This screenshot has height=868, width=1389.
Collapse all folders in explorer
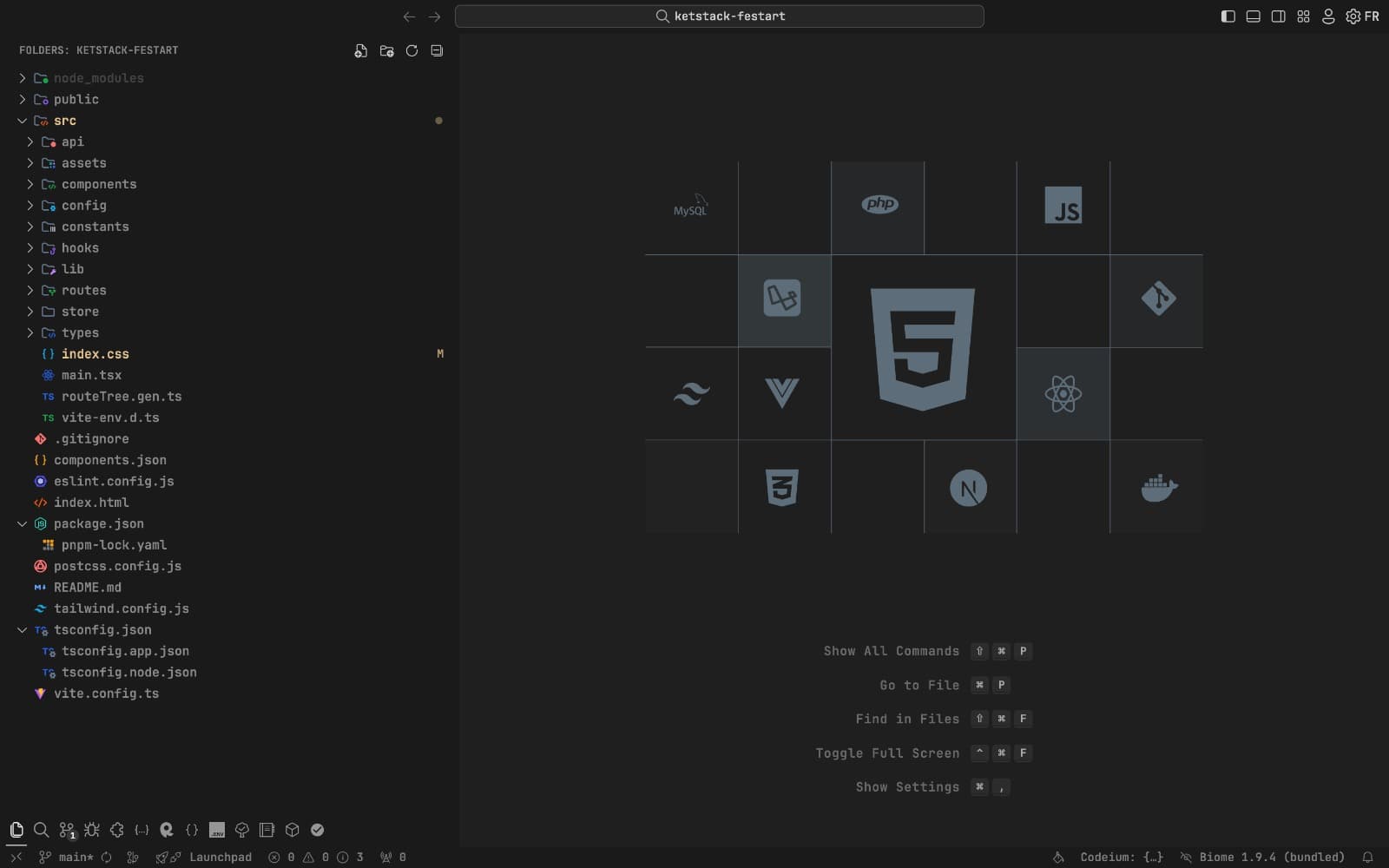pyautogui.click(x=437, y=50)
